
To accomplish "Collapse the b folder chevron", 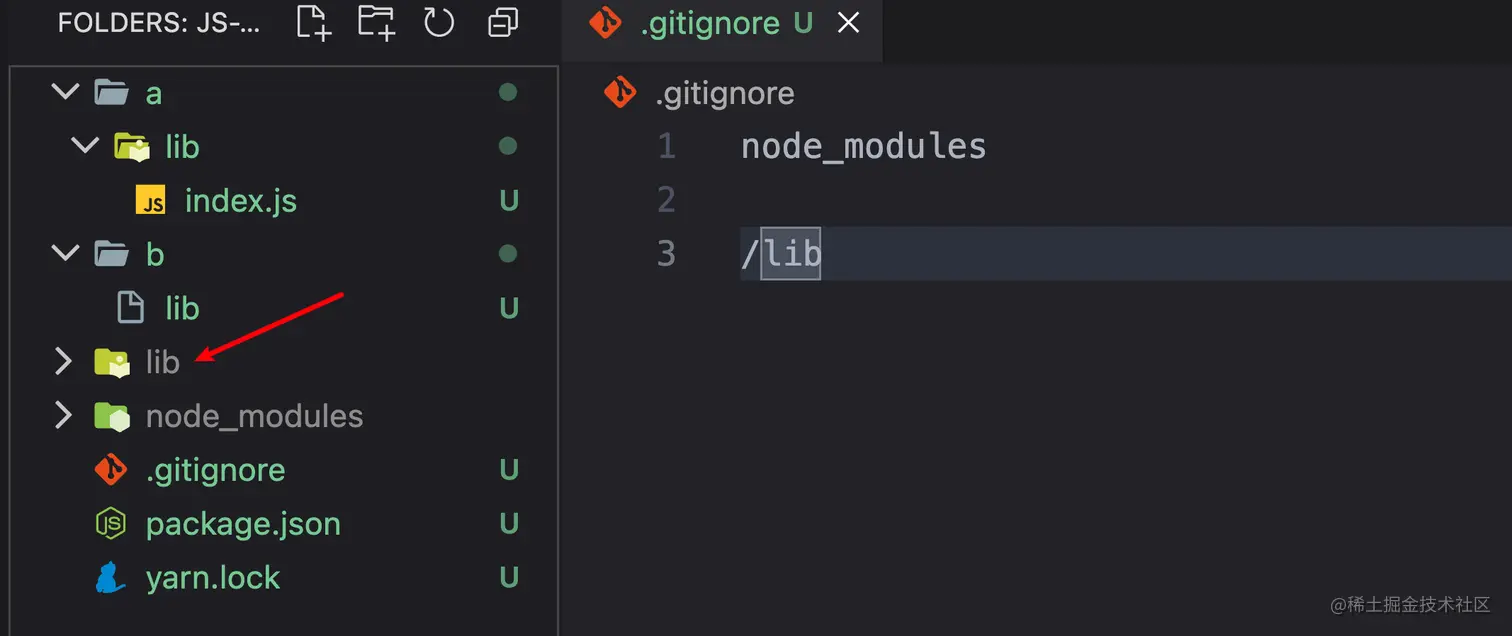I will coord(64,254).
